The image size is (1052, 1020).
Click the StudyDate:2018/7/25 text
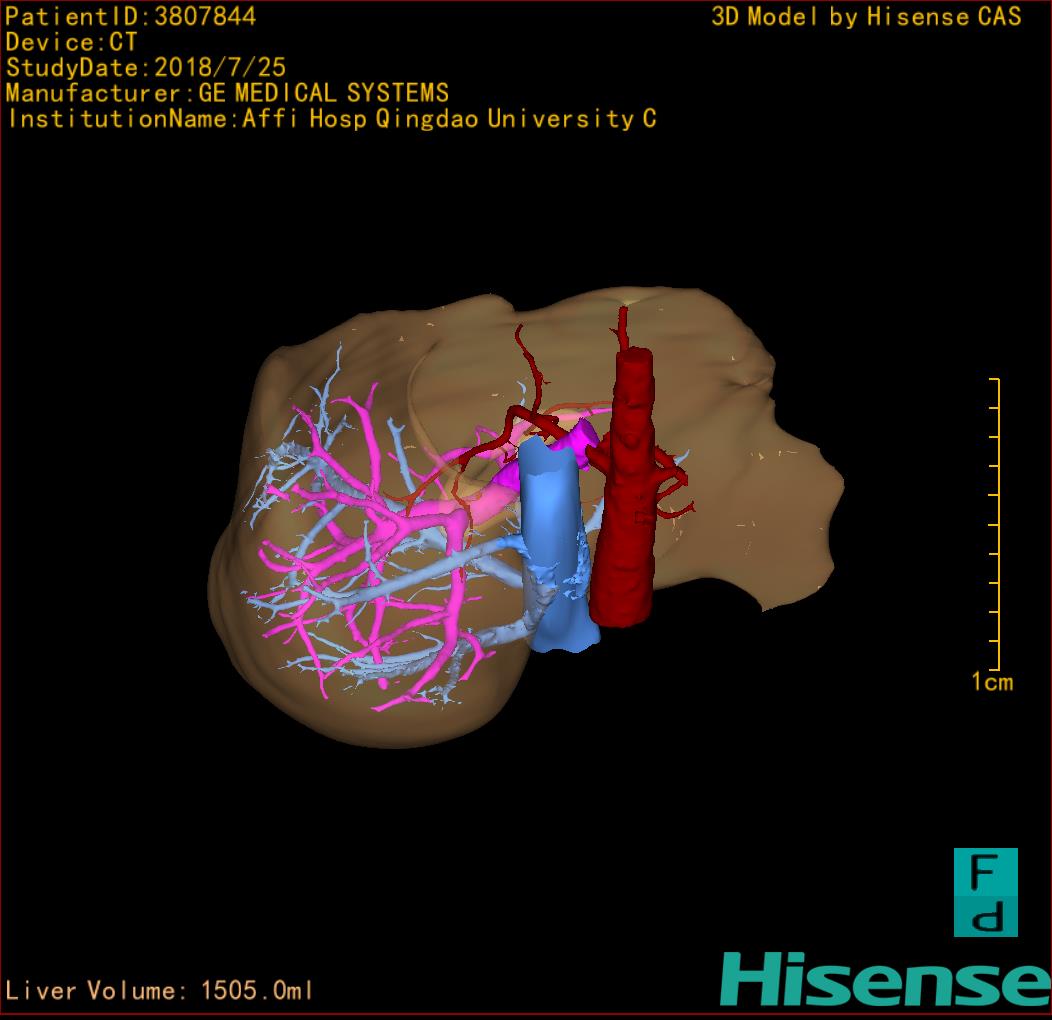click(x=146, y=68)
